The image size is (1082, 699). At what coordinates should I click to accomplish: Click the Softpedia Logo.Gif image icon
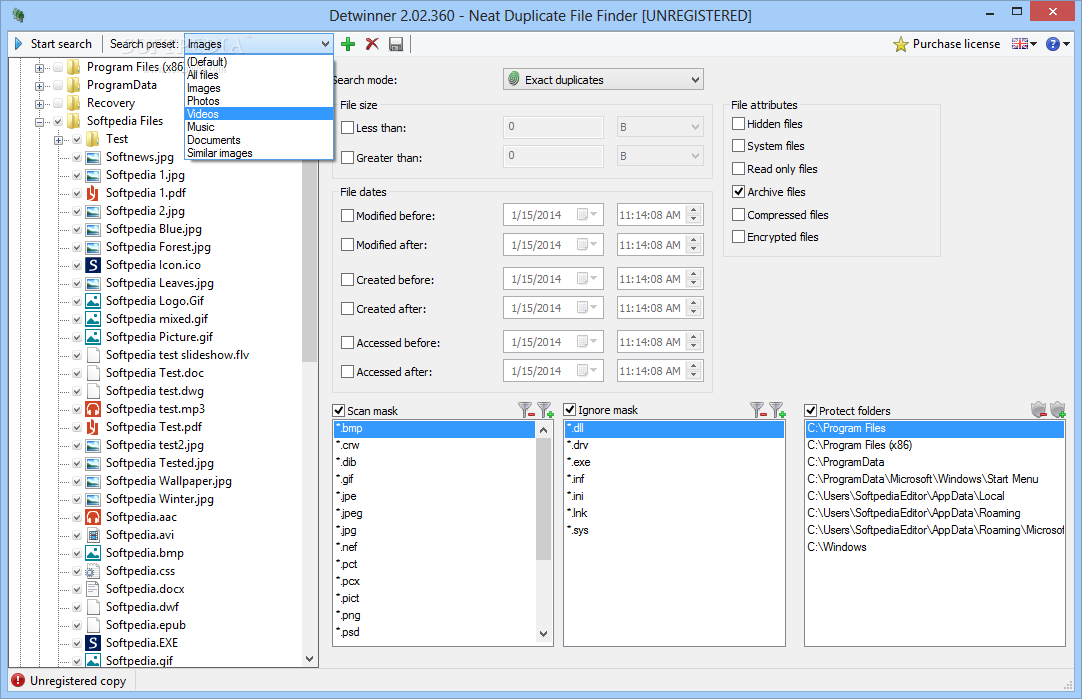point(93,301)
